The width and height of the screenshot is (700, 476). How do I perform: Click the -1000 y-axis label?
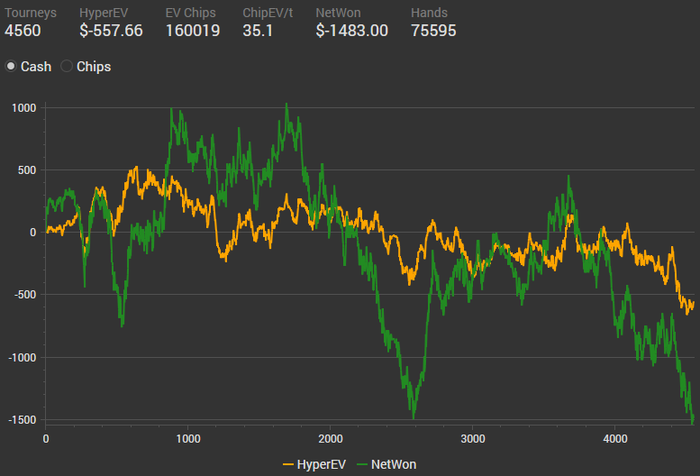[22, 358]
